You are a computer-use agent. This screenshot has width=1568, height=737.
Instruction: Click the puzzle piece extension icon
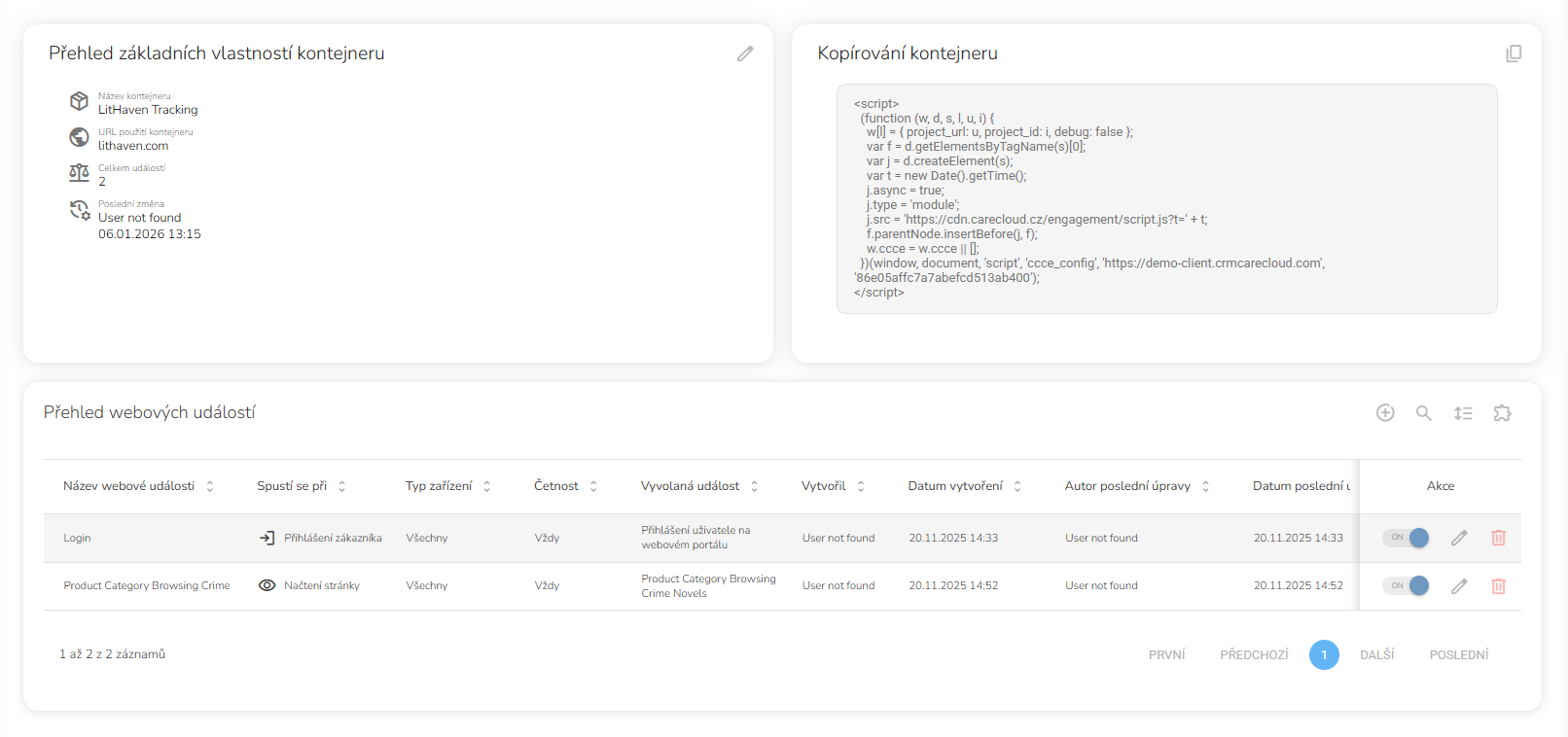(1502, 413)
